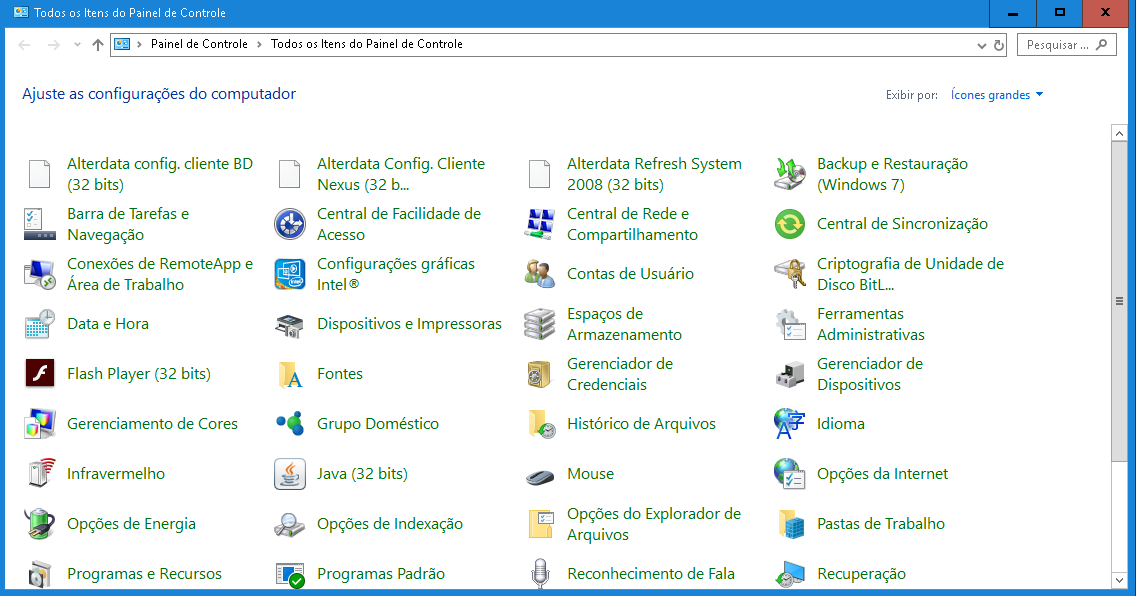Screen dimensions: 1136x596
Task: Open the address bar history dropdown arrow
Action: click(982, 45)
